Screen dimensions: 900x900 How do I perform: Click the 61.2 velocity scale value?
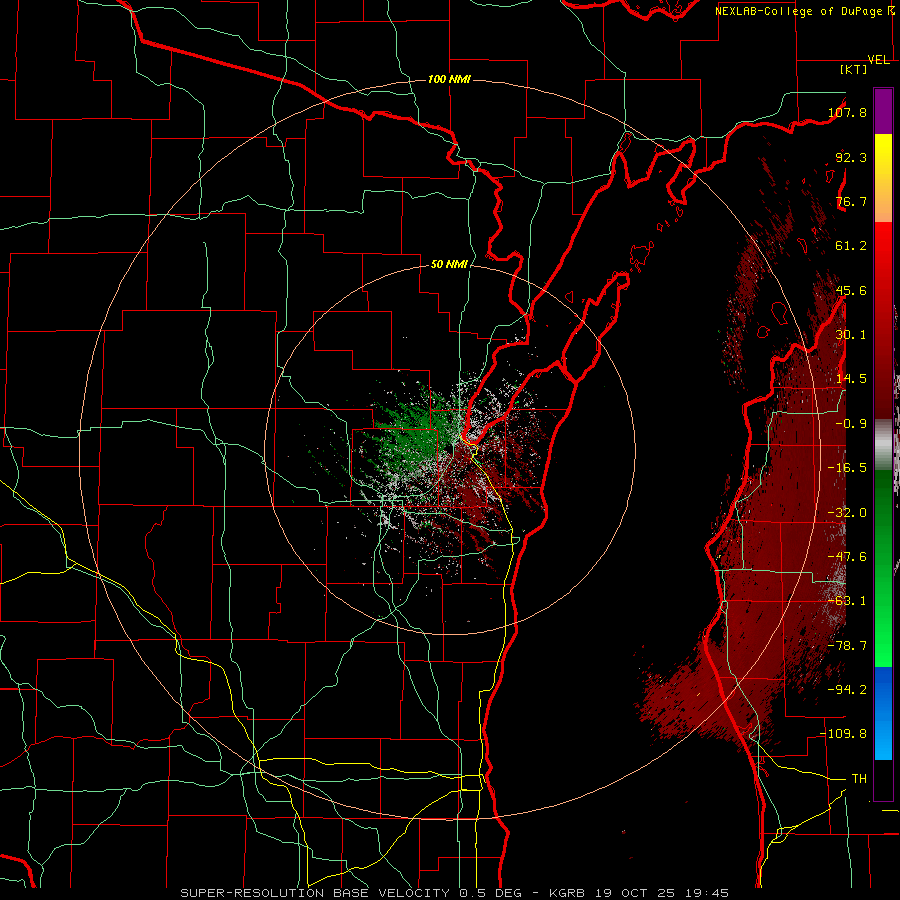(851, 246)
